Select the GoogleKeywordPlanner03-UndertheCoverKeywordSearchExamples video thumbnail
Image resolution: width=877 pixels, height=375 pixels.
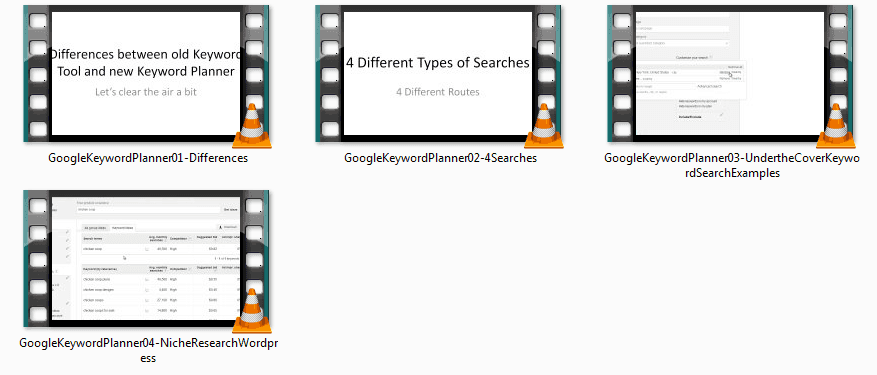point(730,74)
